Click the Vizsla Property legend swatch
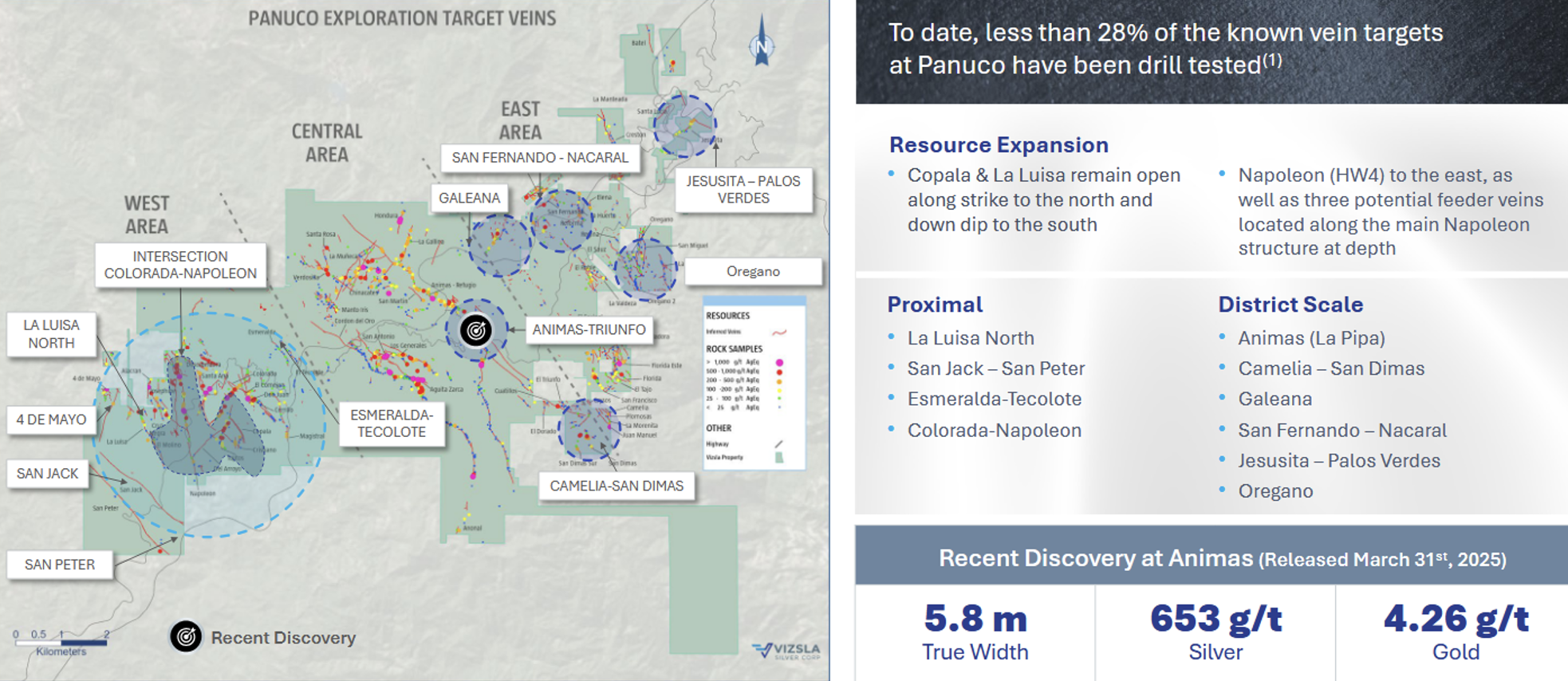 (779, 458)
